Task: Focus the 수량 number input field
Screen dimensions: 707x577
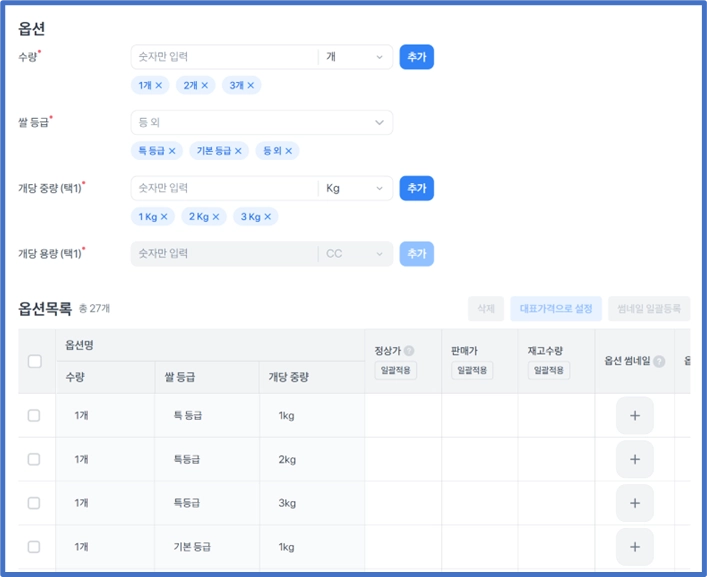Action: click(225, 57)
